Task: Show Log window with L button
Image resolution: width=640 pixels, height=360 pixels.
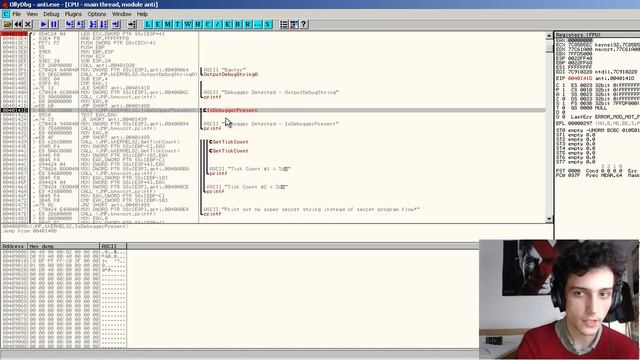Action: tap(148, 24)
